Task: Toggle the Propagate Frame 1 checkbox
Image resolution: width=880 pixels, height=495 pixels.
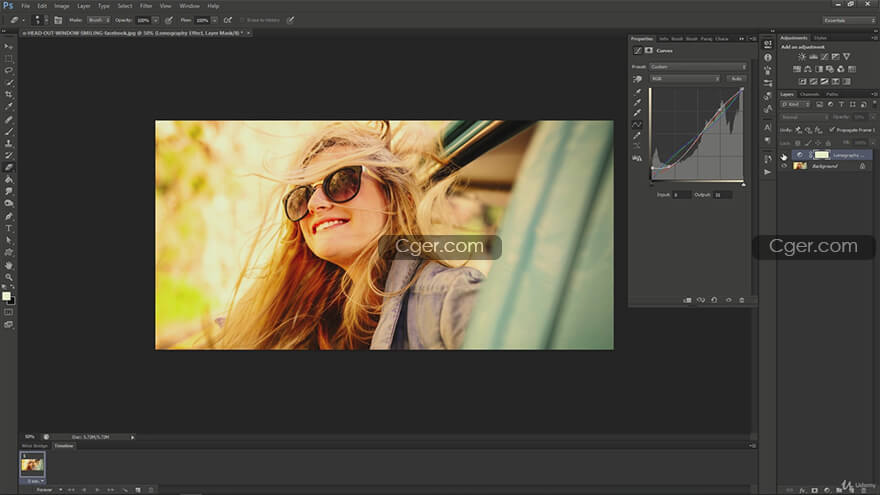Action: pos(832,130)
